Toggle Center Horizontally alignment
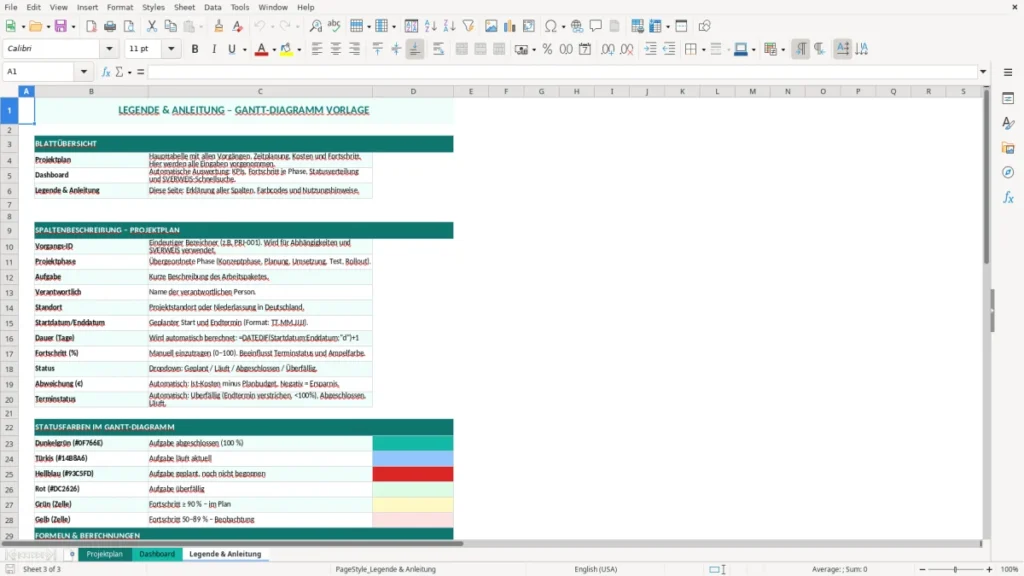The width and height of the screenshot is (1024, 576). point(336,49)
